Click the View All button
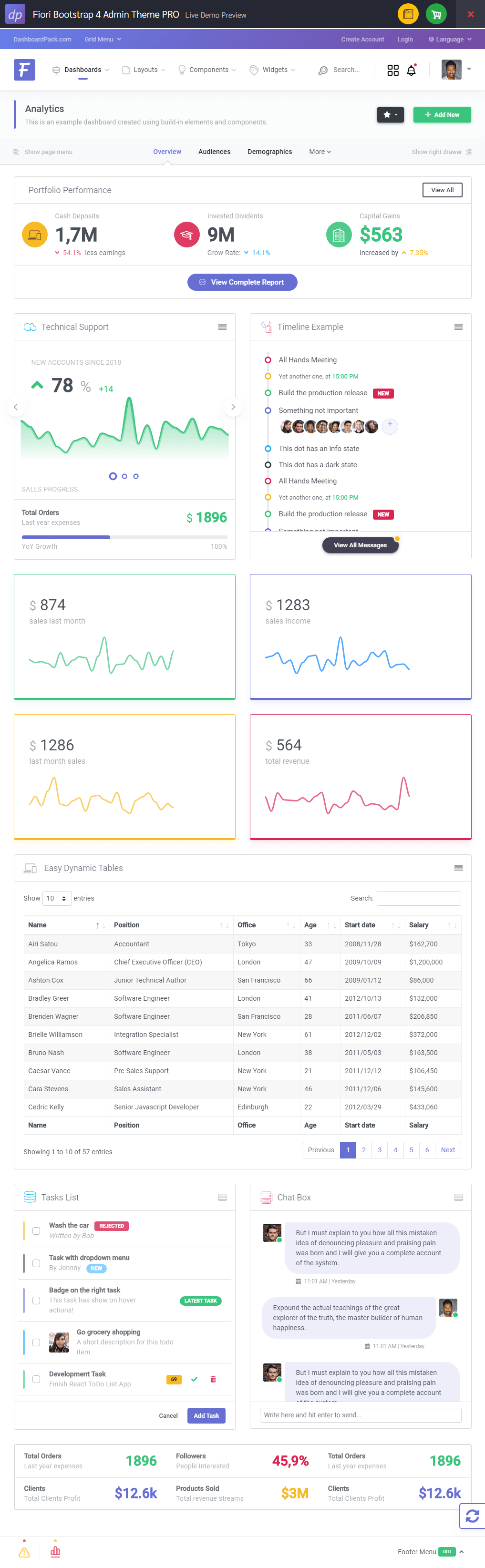Image resolution: width=485 pixels, height=1568 pixels. click(x=443, y=190)
